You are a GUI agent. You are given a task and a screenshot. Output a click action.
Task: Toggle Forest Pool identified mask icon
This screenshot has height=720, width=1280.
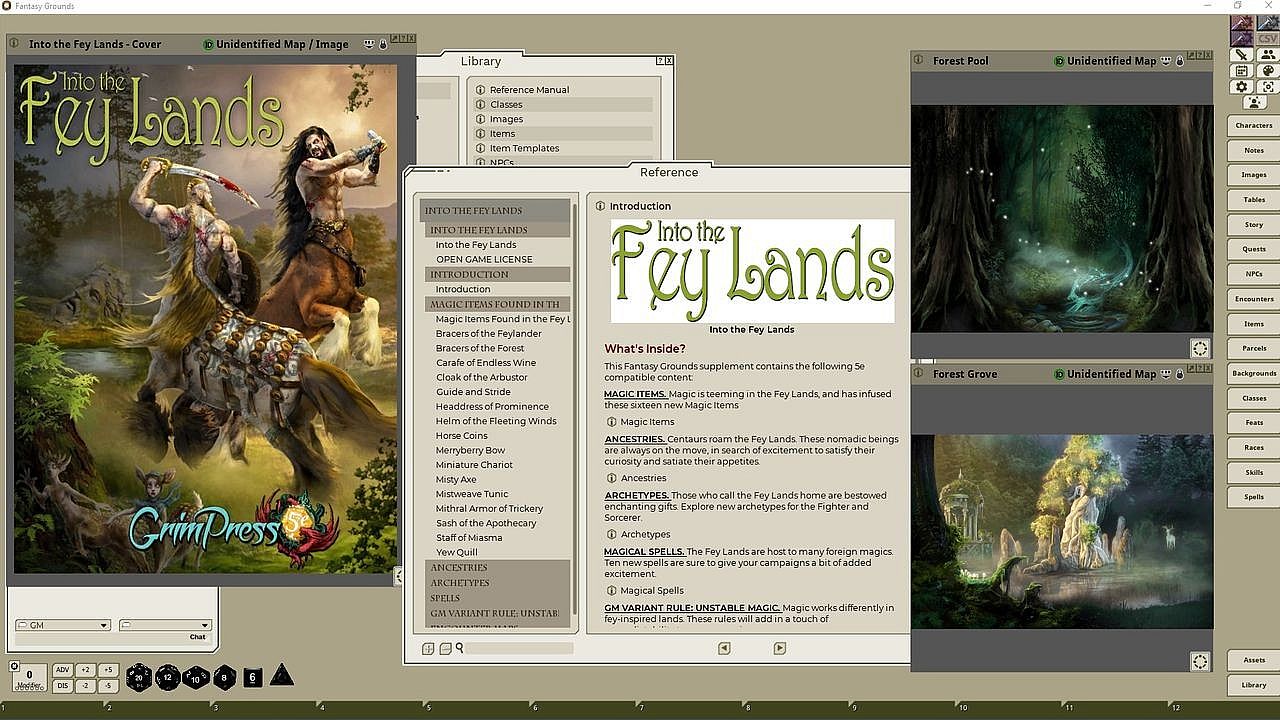[x=1167, y=61]
